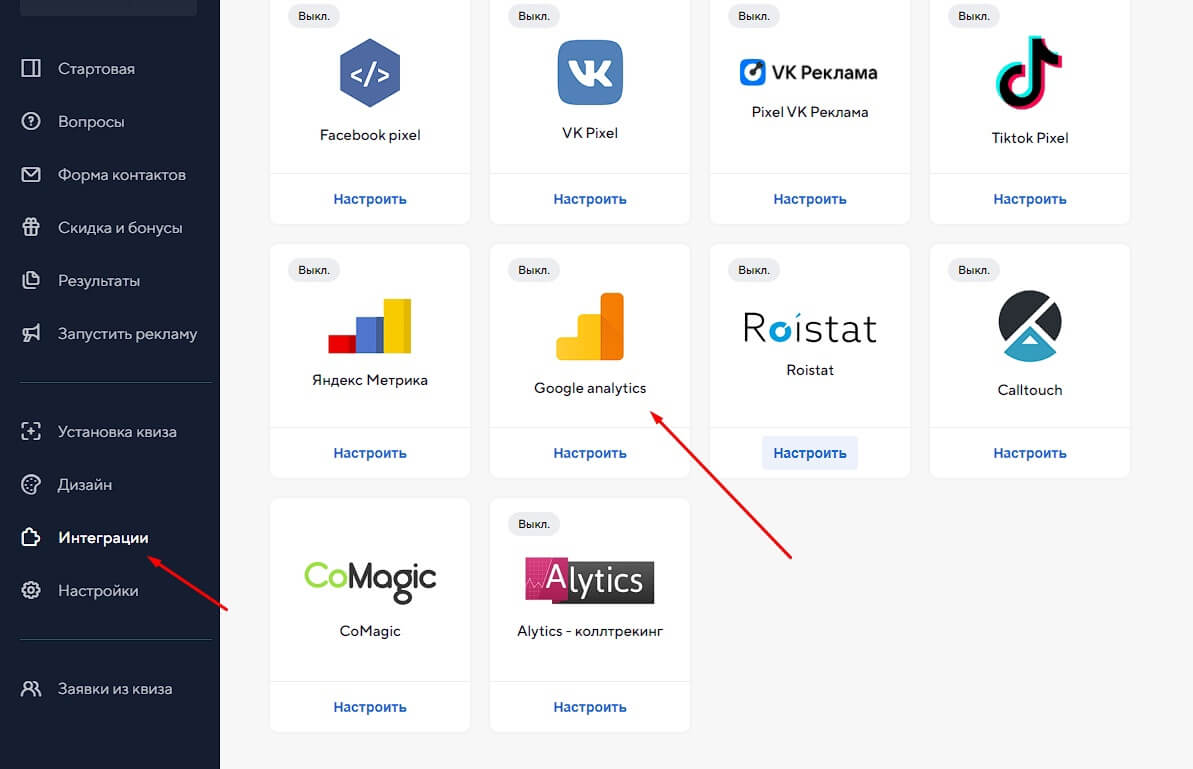Select the VK Pixel logo
Screen dimensions: 1193x769
pyautogui.click(x=590, y=72)
